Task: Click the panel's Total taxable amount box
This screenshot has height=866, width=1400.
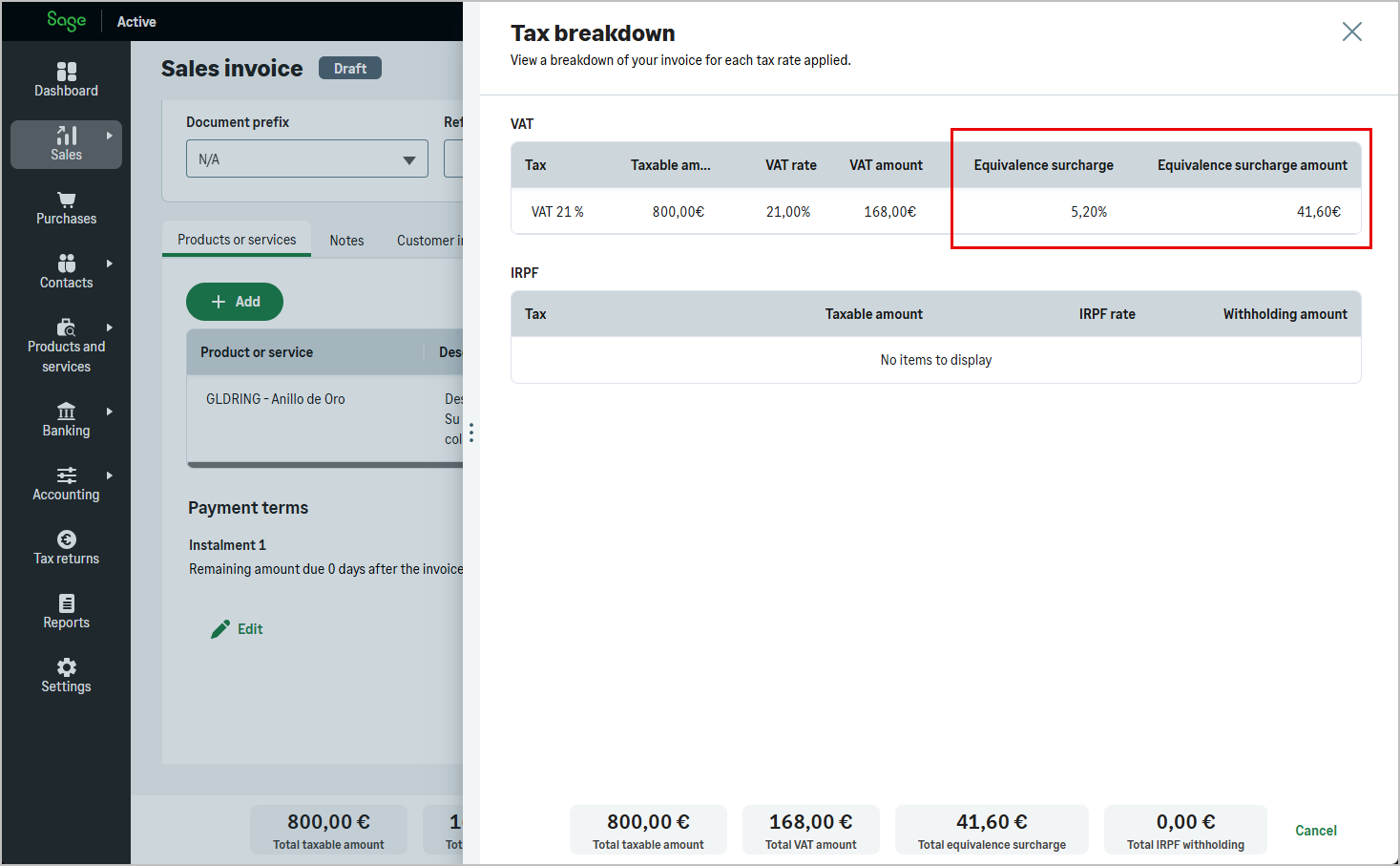Action: 648,830
